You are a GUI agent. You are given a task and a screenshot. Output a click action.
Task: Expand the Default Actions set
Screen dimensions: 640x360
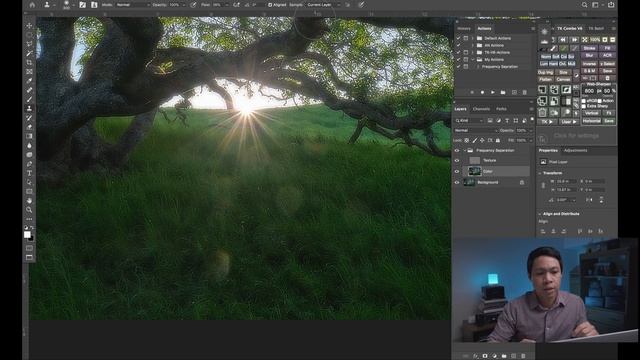click(x=473, y=38)
